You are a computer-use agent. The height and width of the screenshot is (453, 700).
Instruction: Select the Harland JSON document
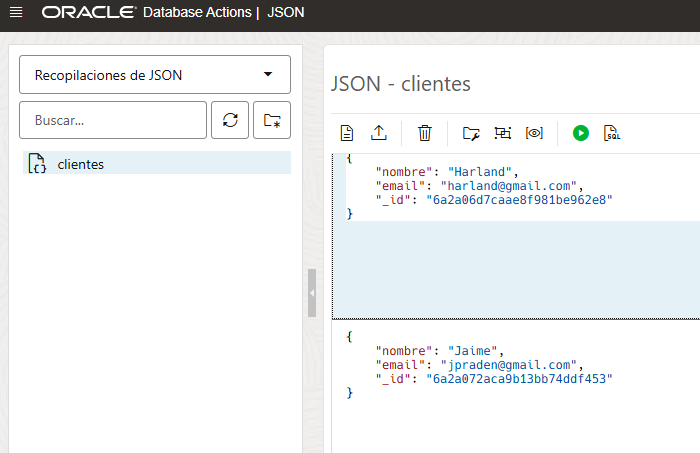[x=516, y=236]
